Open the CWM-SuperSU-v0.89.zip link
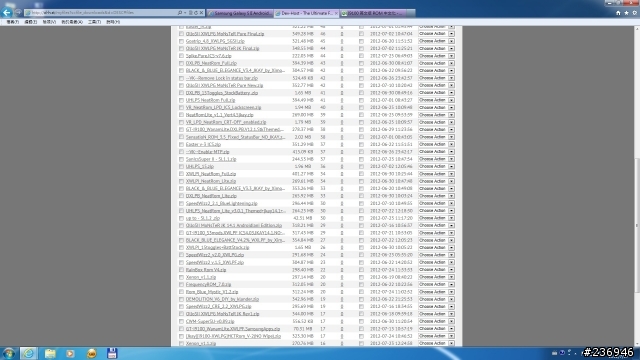Viewport: 640px width, 360px height. pyautogui.click(x=210, y=322)
